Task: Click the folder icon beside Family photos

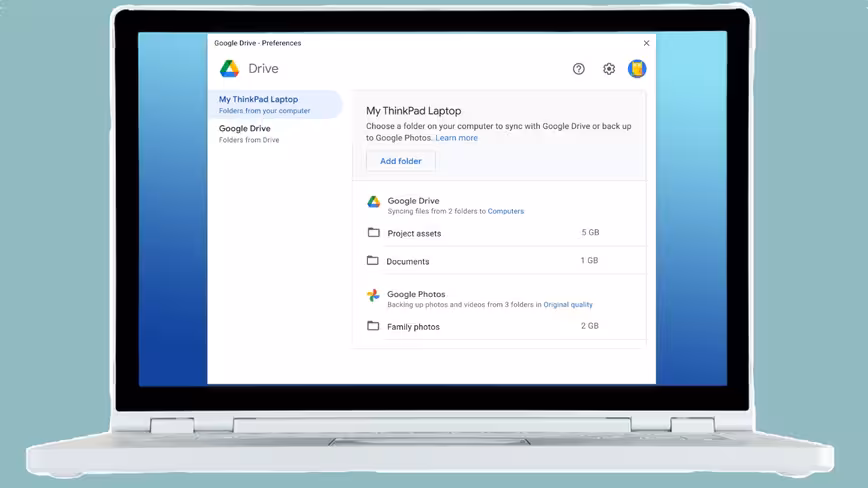Action: pyautogui.click(x=373, y=326)
